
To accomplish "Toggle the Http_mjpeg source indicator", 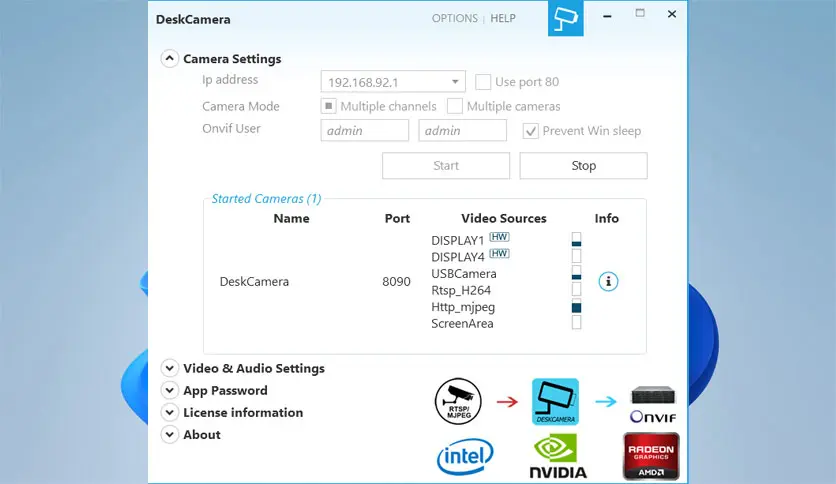I will (x=576, y=306).
